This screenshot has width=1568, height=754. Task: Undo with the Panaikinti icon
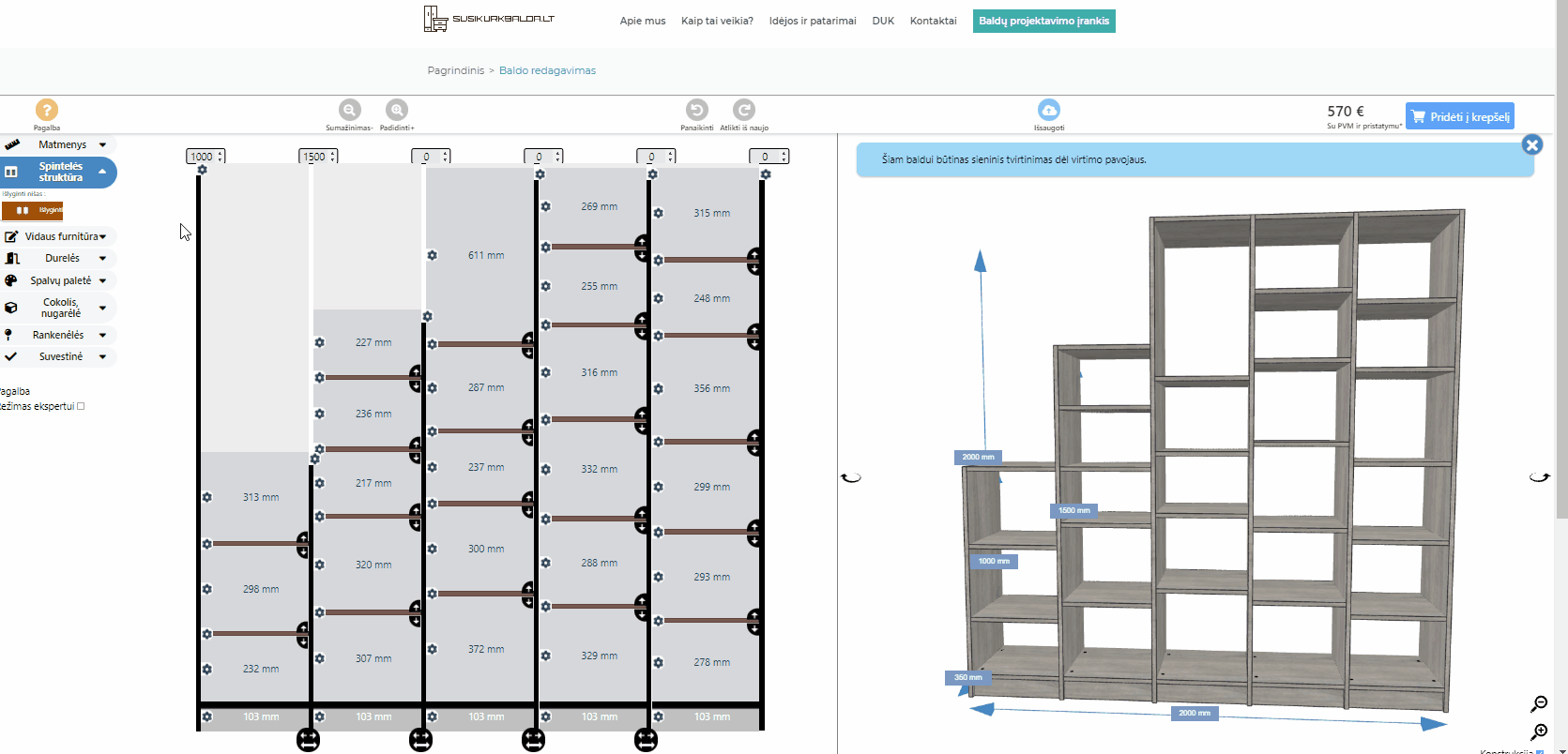click(696, 110)
